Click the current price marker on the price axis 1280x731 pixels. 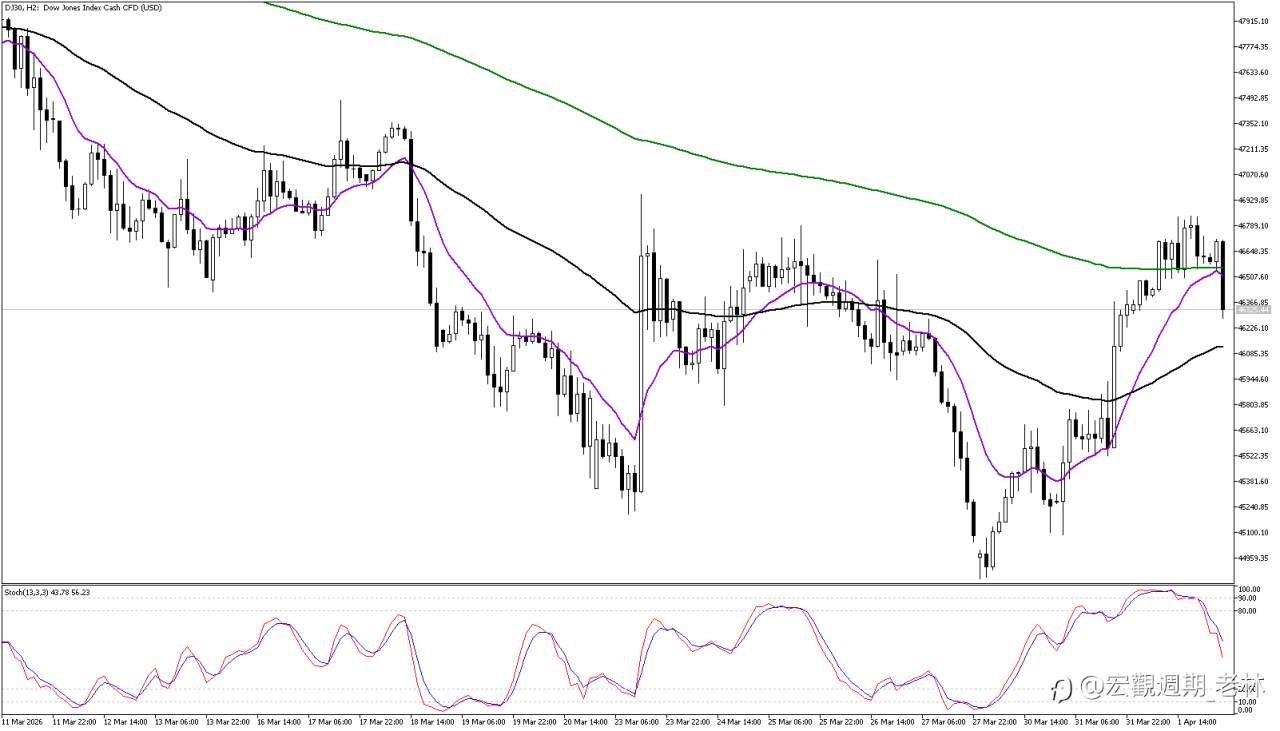pyautogui.click(x=1254, y=310)
